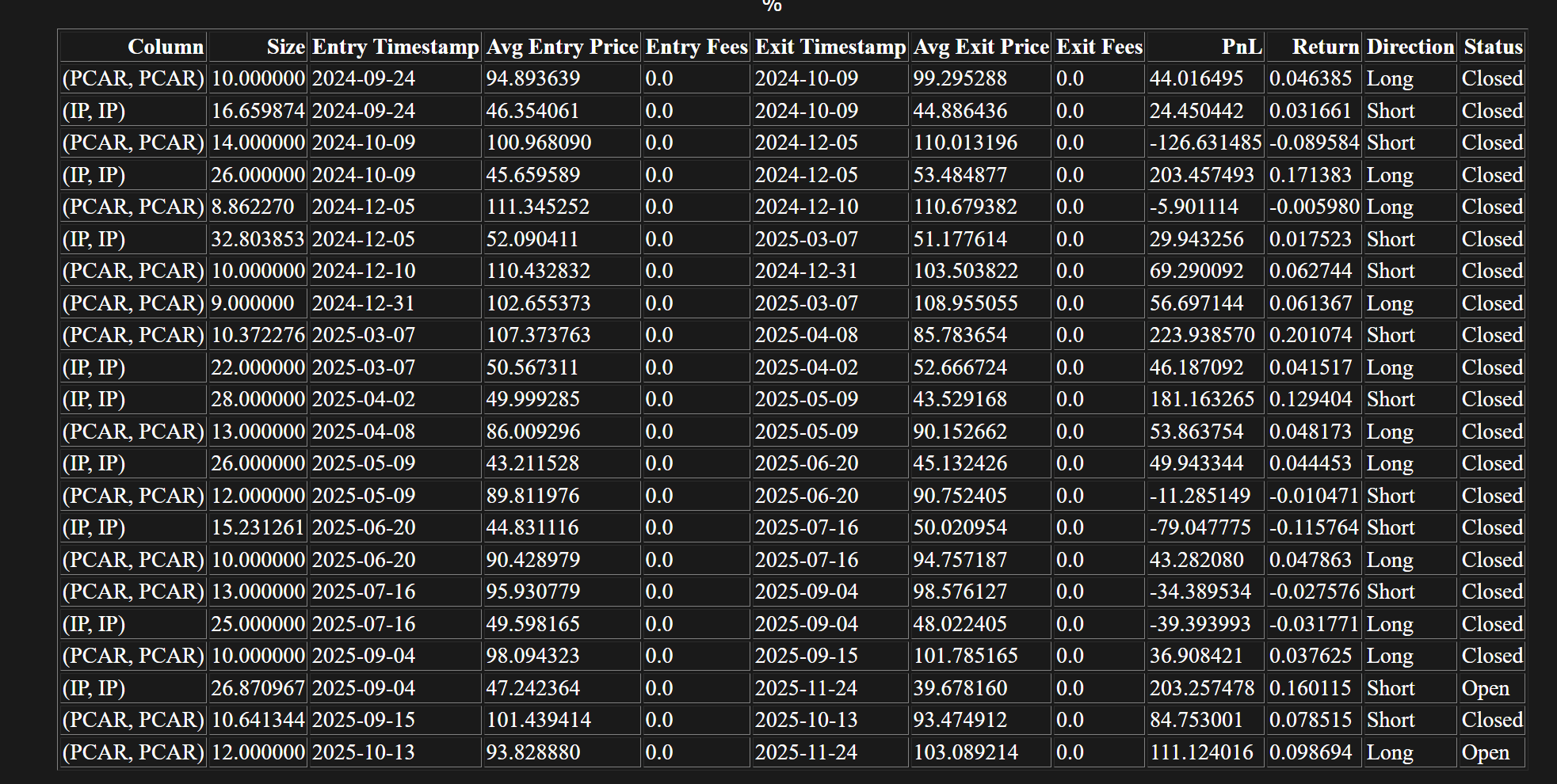Viewport: 1557px width, 784px height.
Task: Select Entry Timestamp cell 2025-10-13
Action: 363,752
